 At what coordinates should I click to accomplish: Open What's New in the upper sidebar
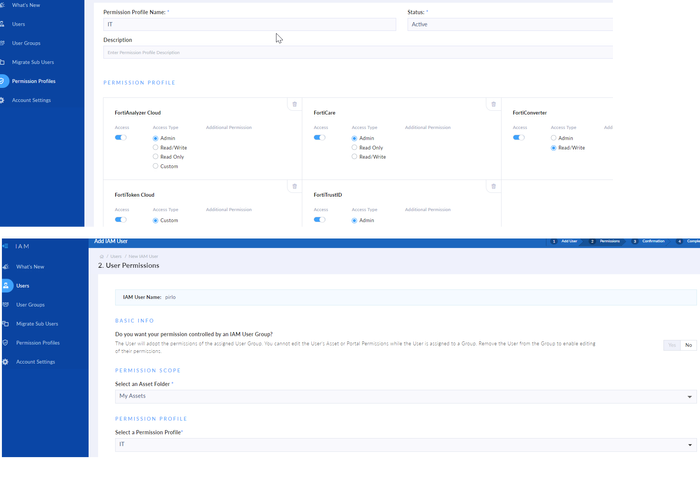pyautogui.click(x=26, y=5)
